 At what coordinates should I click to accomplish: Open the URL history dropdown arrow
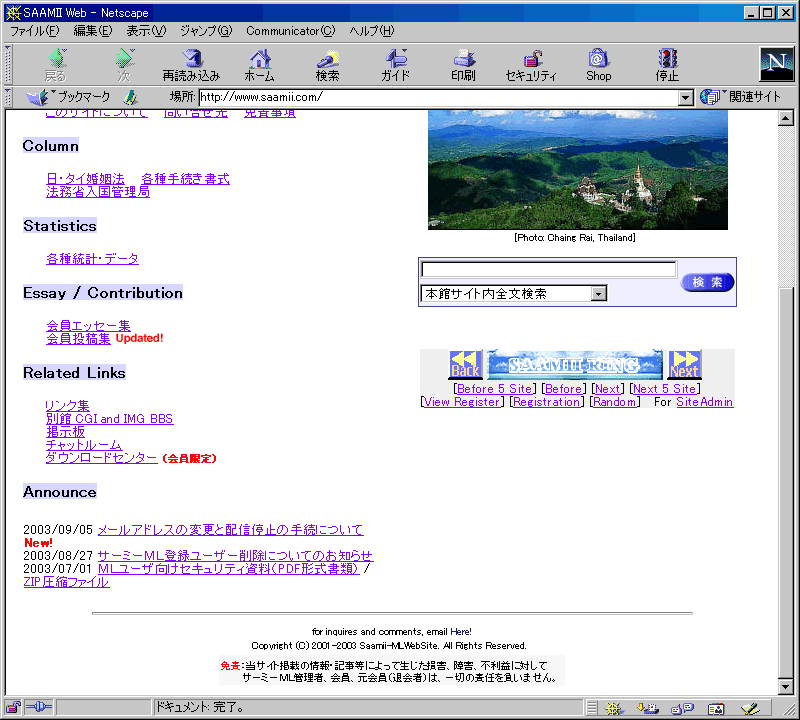click(x=686, y=97)
